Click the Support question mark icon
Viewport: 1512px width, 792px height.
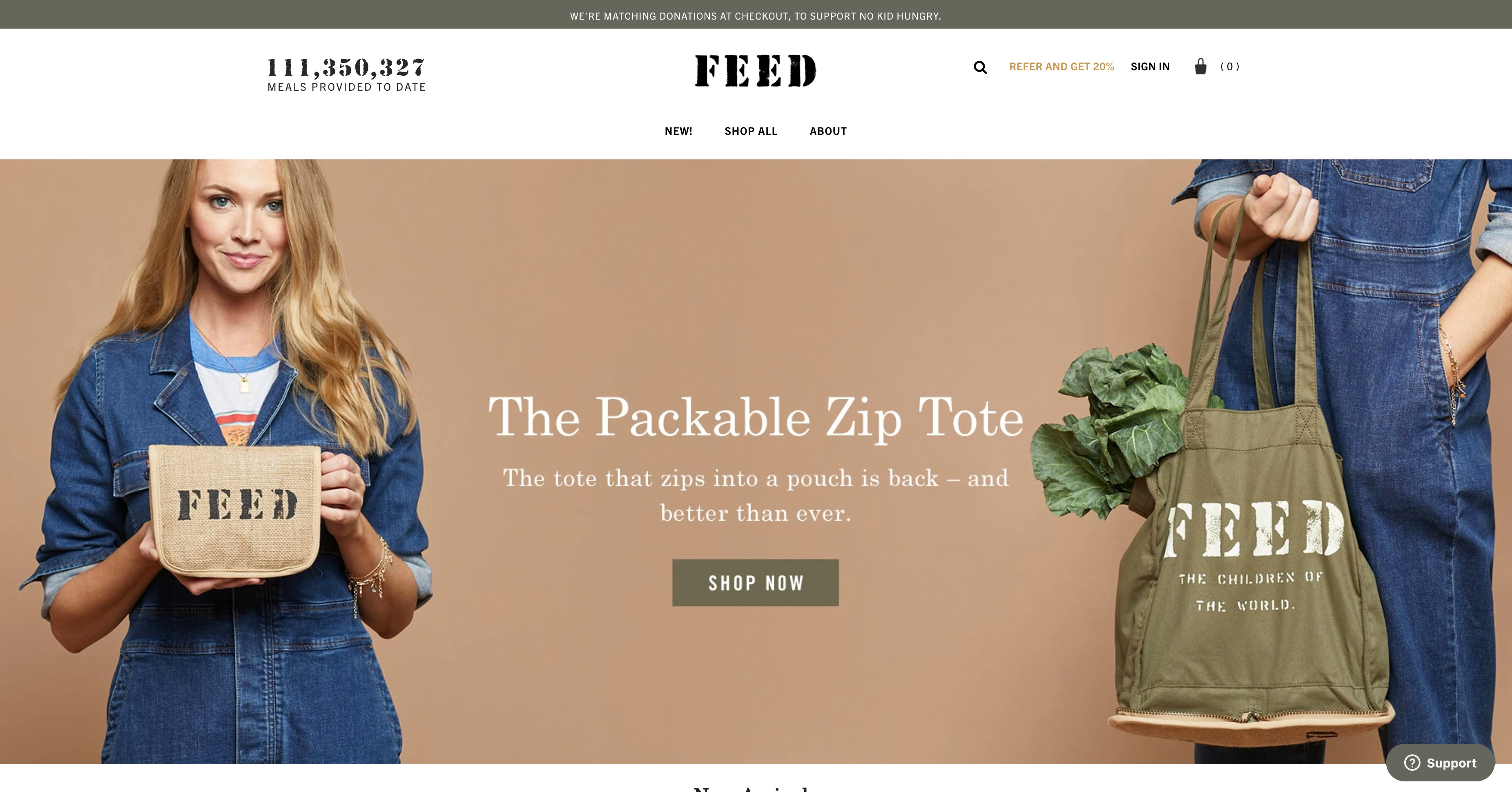tap(1412, 763)
